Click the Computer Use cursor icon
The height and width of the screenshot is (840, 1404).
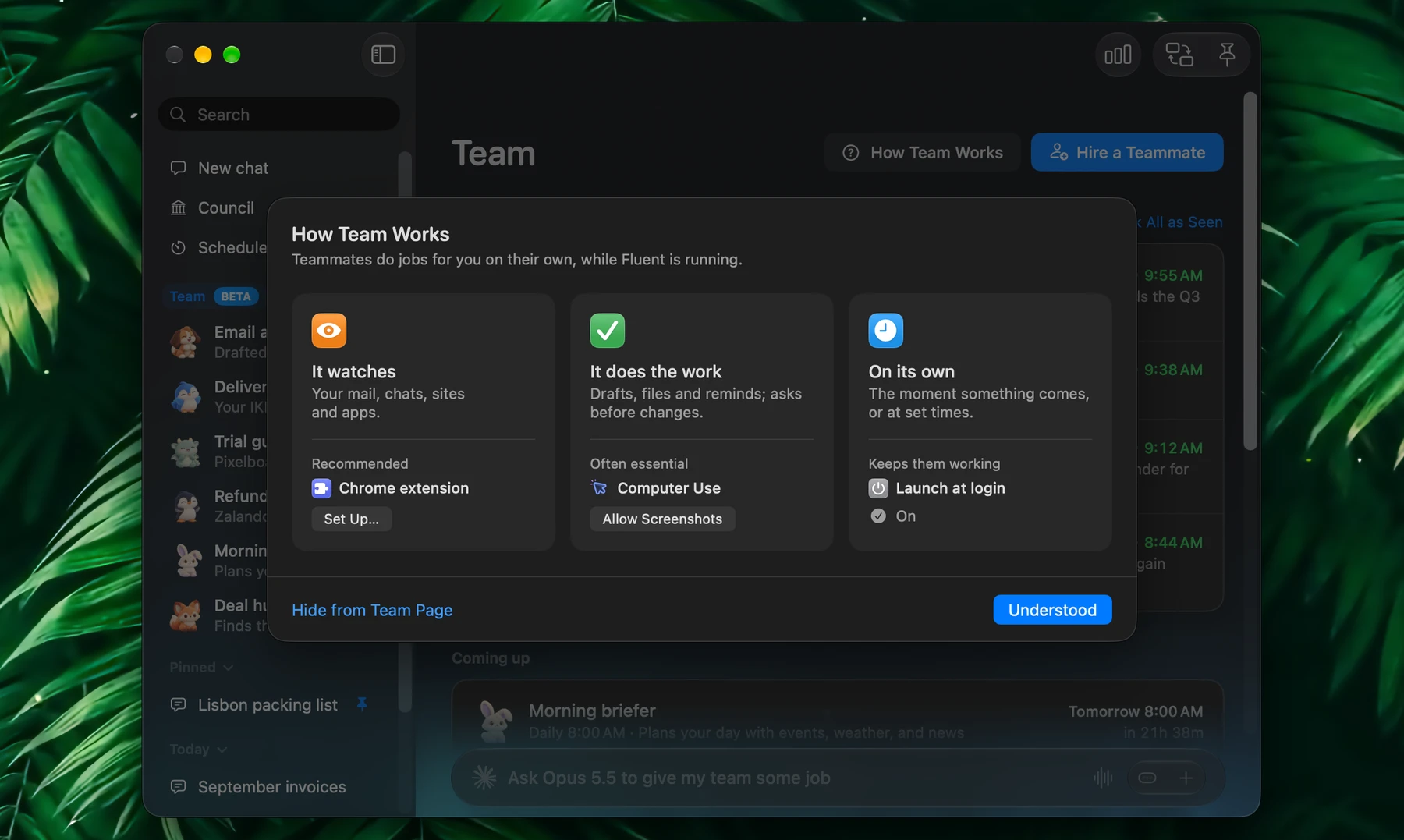coord(599,488)
